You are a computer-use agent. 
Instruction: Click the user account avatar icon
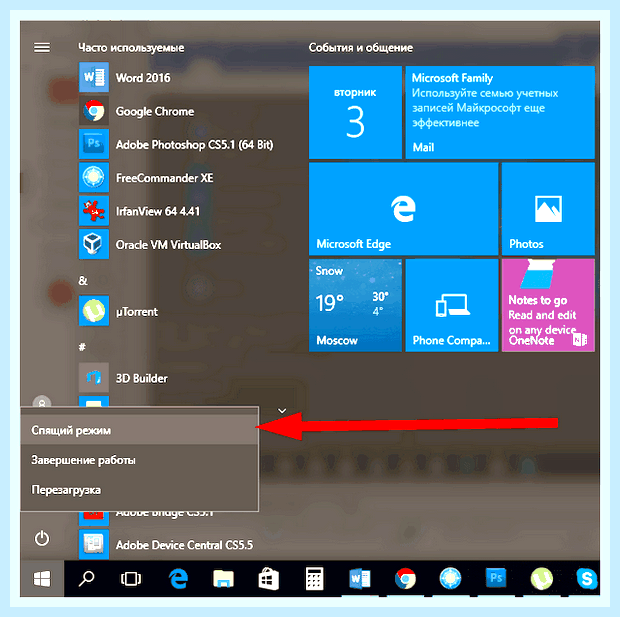[x=42, y=403]
